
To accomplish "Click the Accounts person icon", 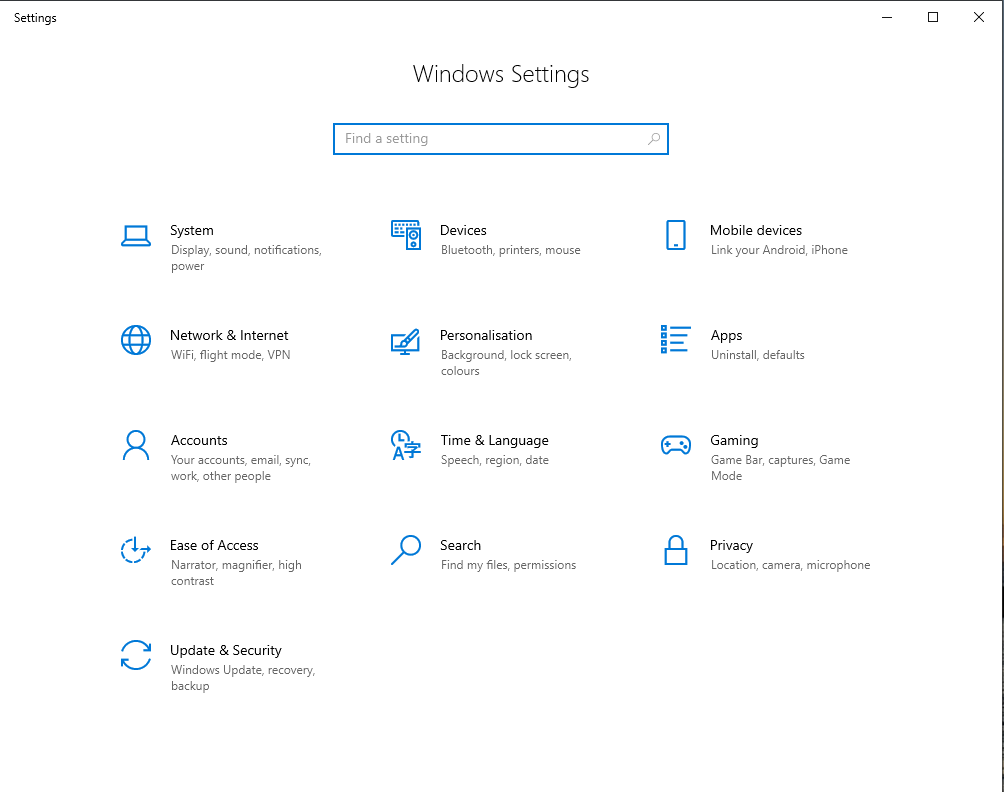I will [x=136, y=445].
